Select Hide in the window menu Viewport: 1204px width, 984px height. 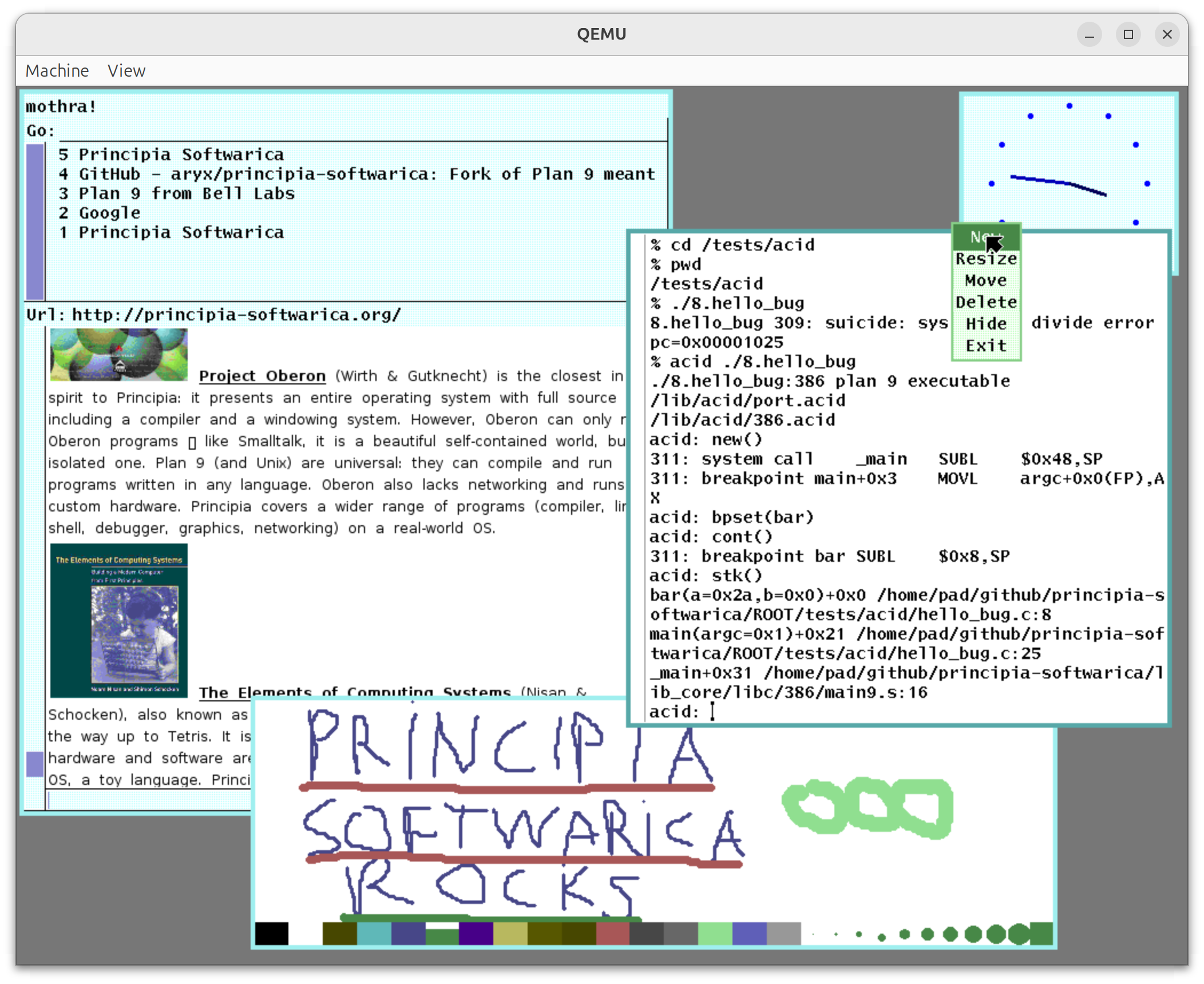pos(985,323)
